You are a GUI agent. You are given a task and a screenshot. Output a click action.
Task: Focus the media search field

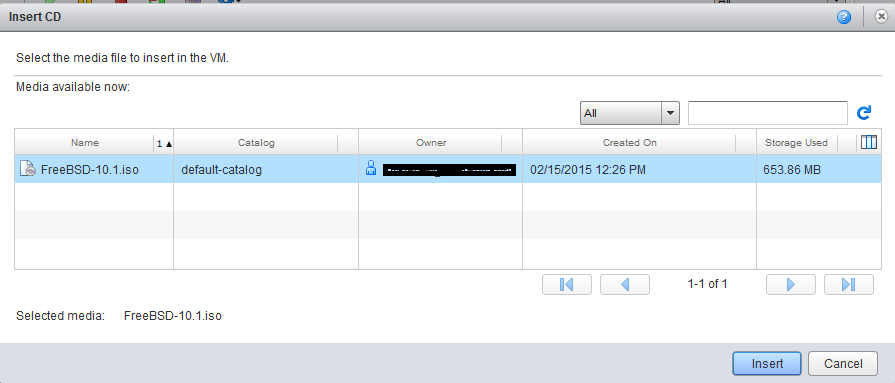[x=768, y=113]
